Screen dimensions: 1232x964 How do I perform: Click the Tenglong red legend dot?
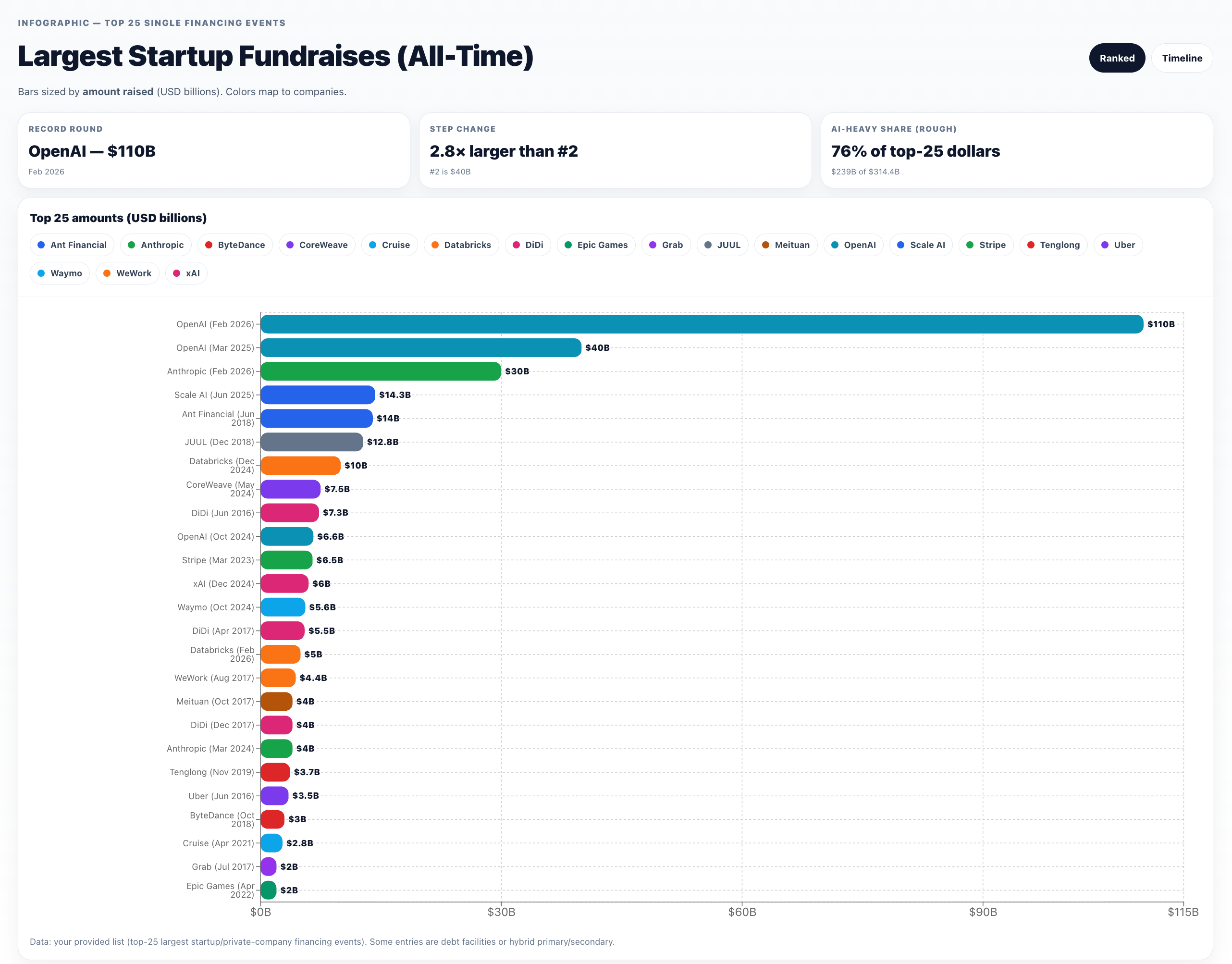(x=1031, y=245)
